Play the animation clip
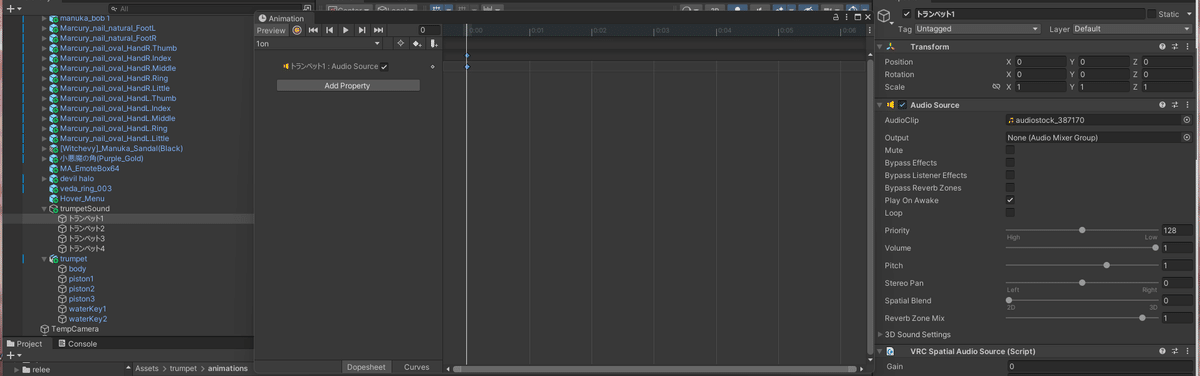The image size is (1200, 376). pyautogui.click(x=346, y=31)
